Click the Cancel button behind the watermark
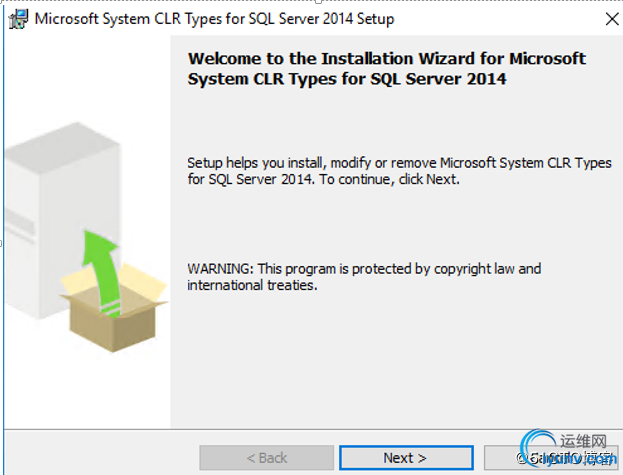This screenshot has height=475, width=623. (x=551, y=458)
